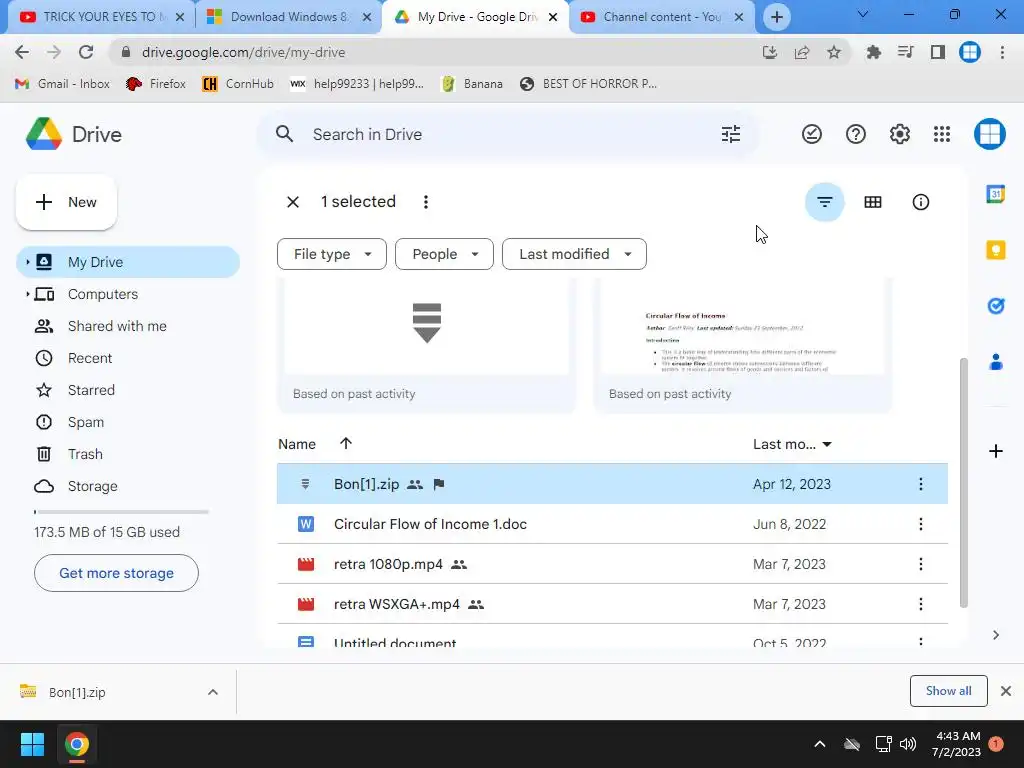Switch to Channel content YouTube tab
The image size is (1024, 768).
click(662, 17)
